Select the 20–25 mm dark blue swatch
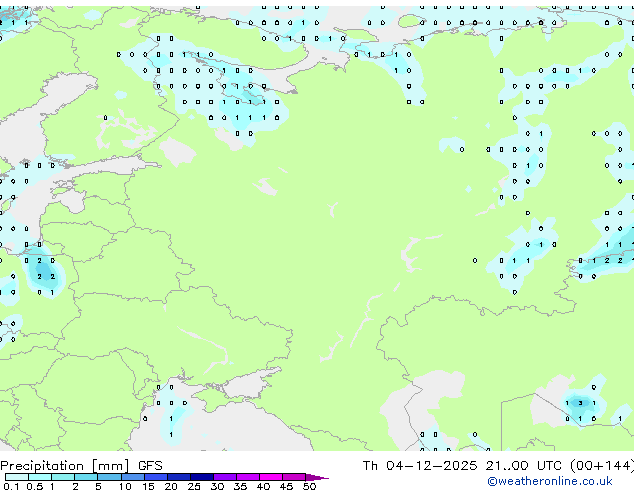634x490 pixels. pos(179,477)
